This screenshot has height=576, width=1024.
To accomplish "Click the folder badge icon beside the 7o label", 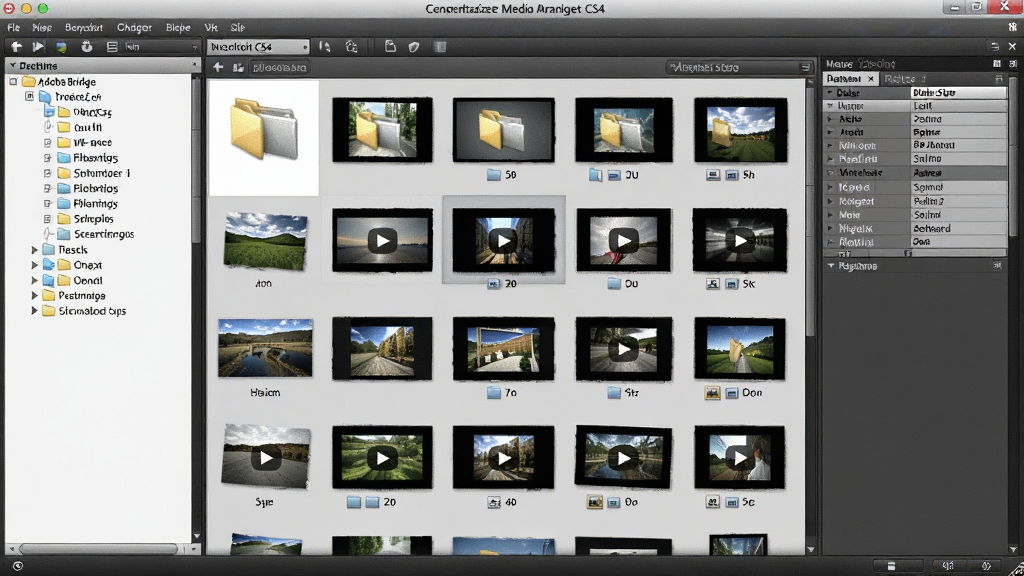I will pos(494,392).
